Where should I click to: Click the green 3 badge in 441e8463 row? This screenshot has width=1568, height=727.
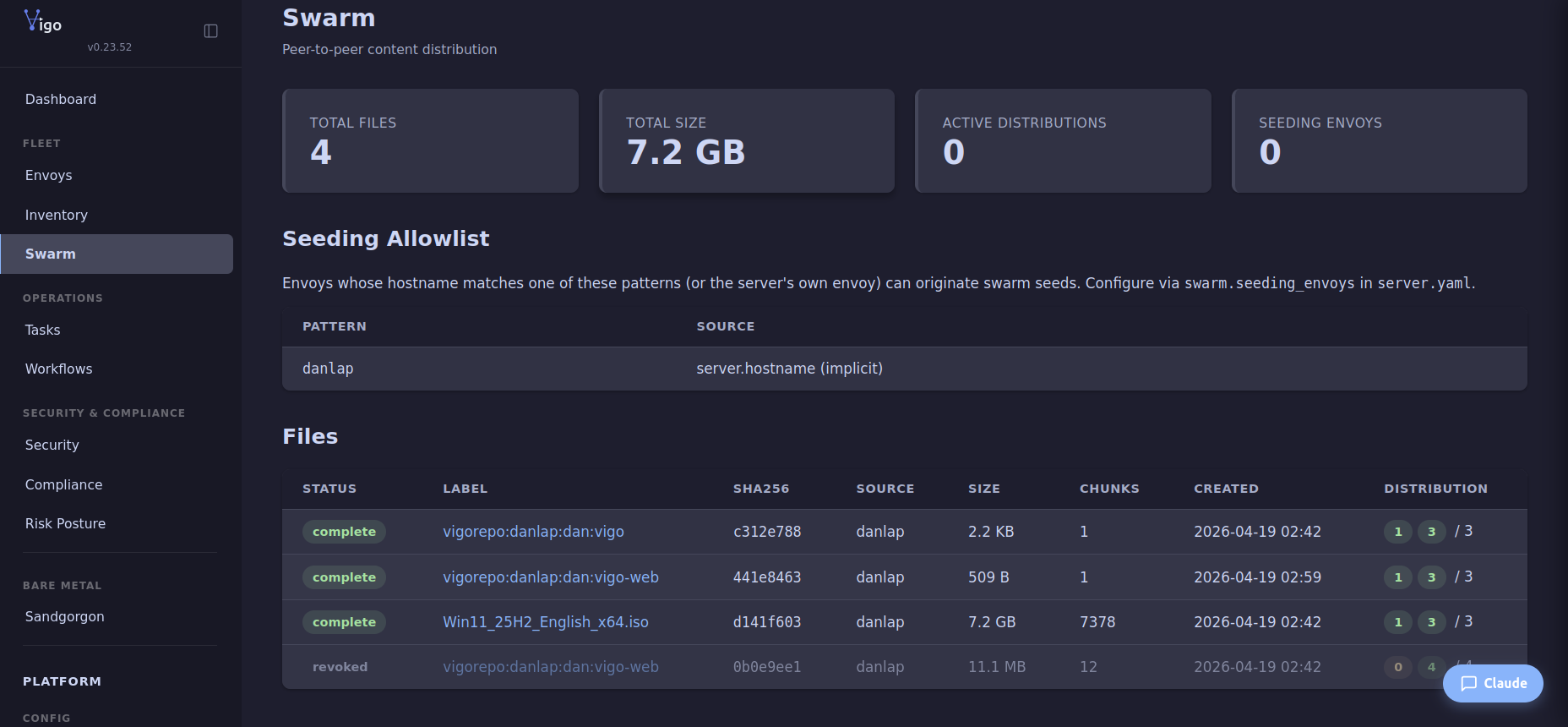pyautogui.click(x=1431, y=577)
